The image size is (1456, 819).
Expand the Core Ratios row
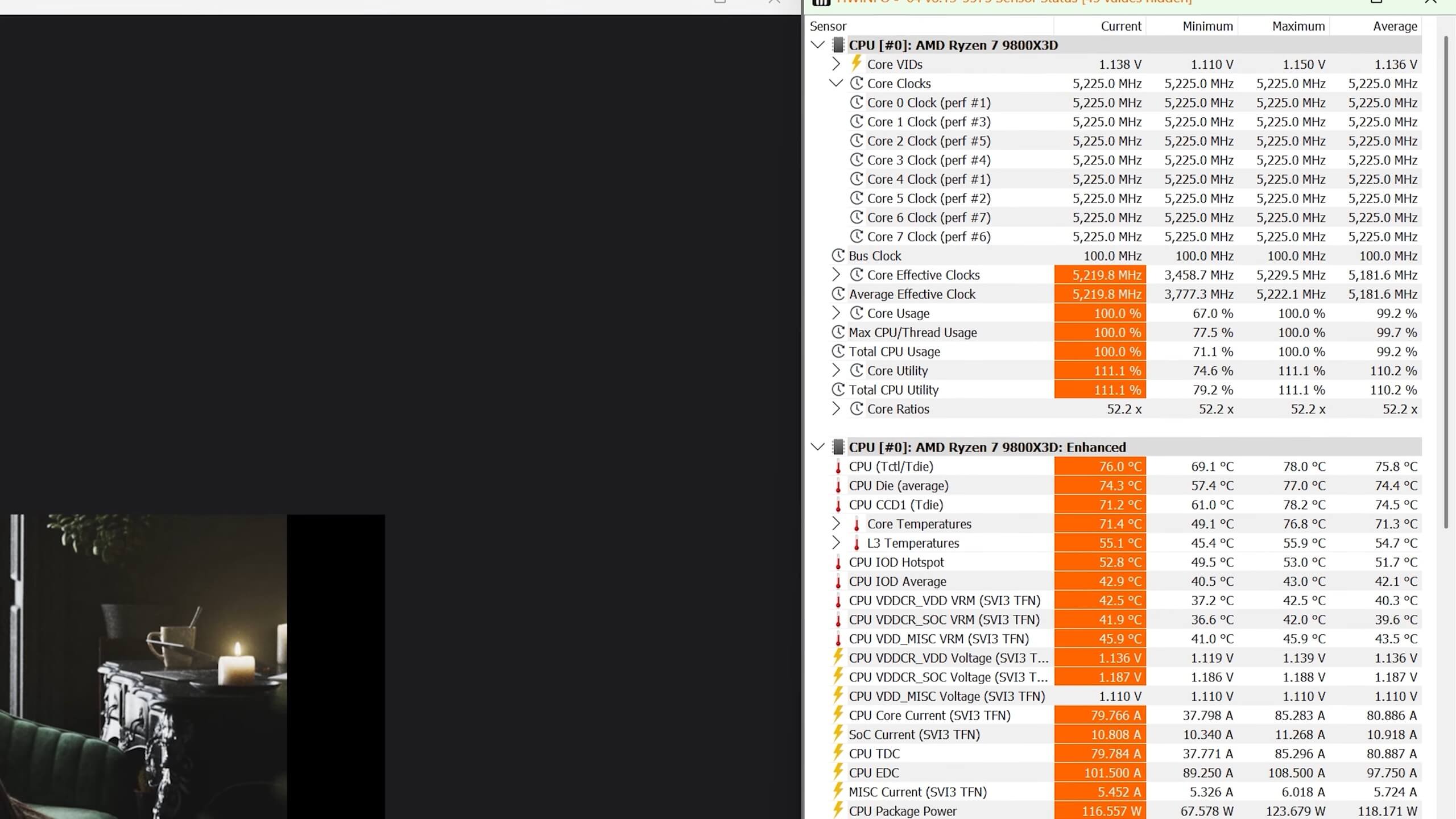835,408
